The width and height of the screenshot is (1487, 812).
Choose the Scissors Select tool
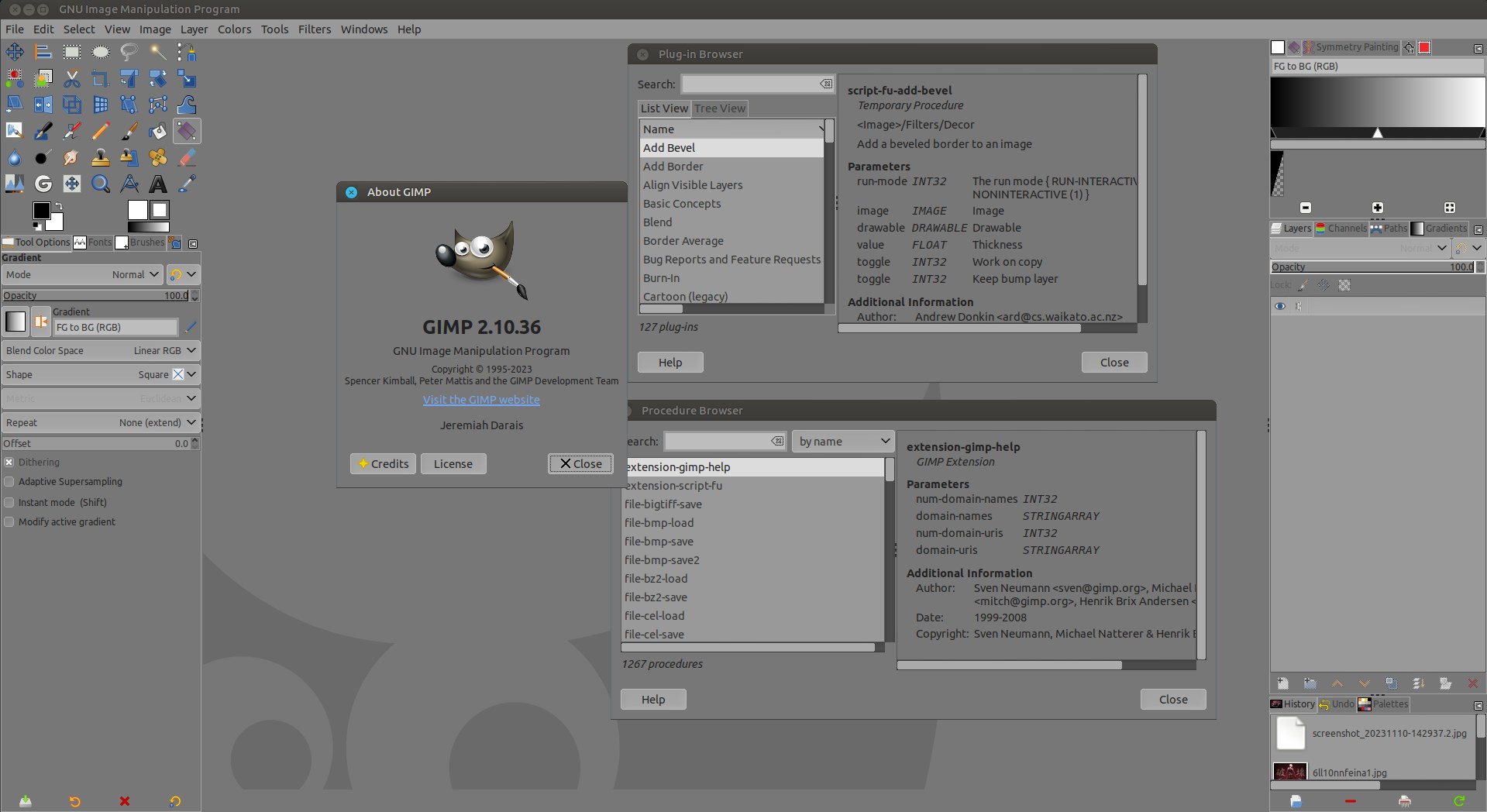(72, 78)
